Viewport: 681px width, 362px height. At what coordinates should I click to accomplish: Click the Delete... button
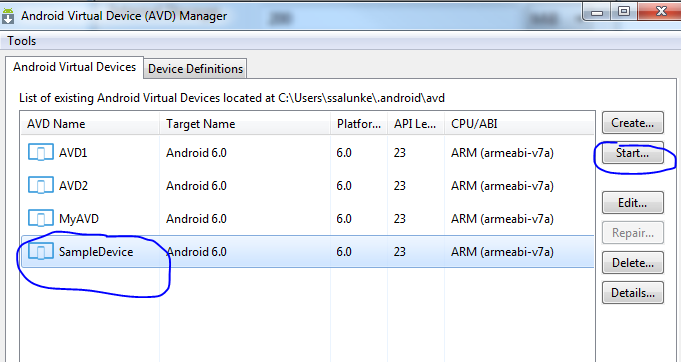[x=632, y=263]
